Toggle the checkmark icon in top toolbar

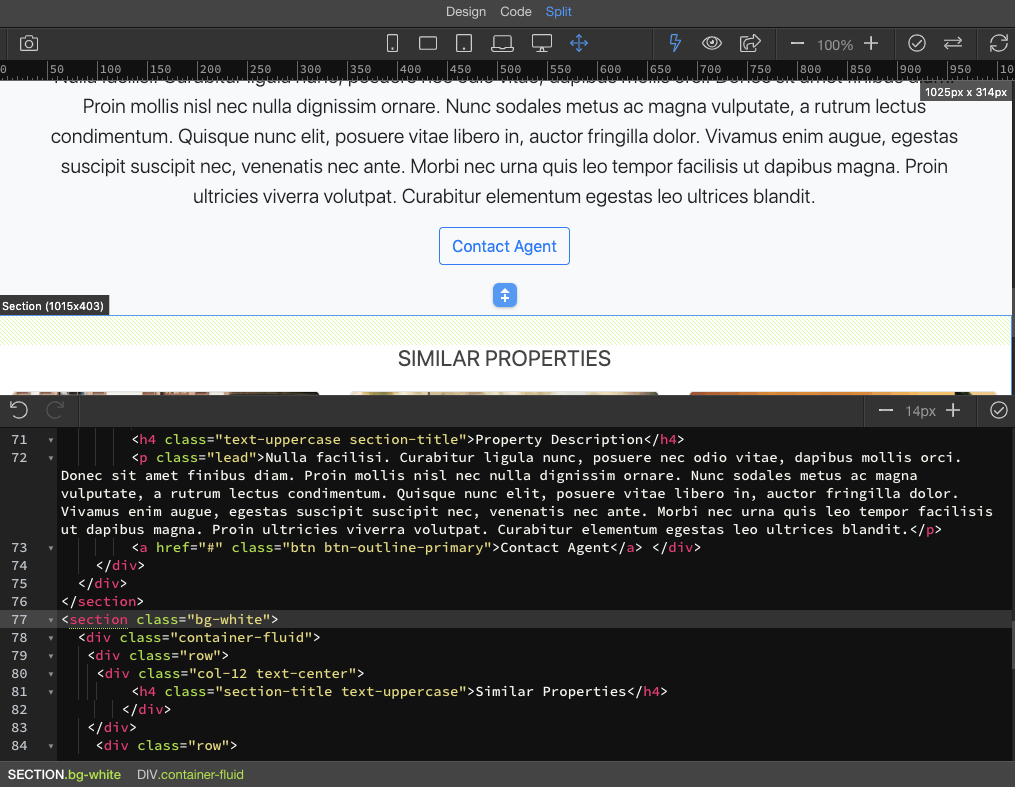(x=917, y=43)
